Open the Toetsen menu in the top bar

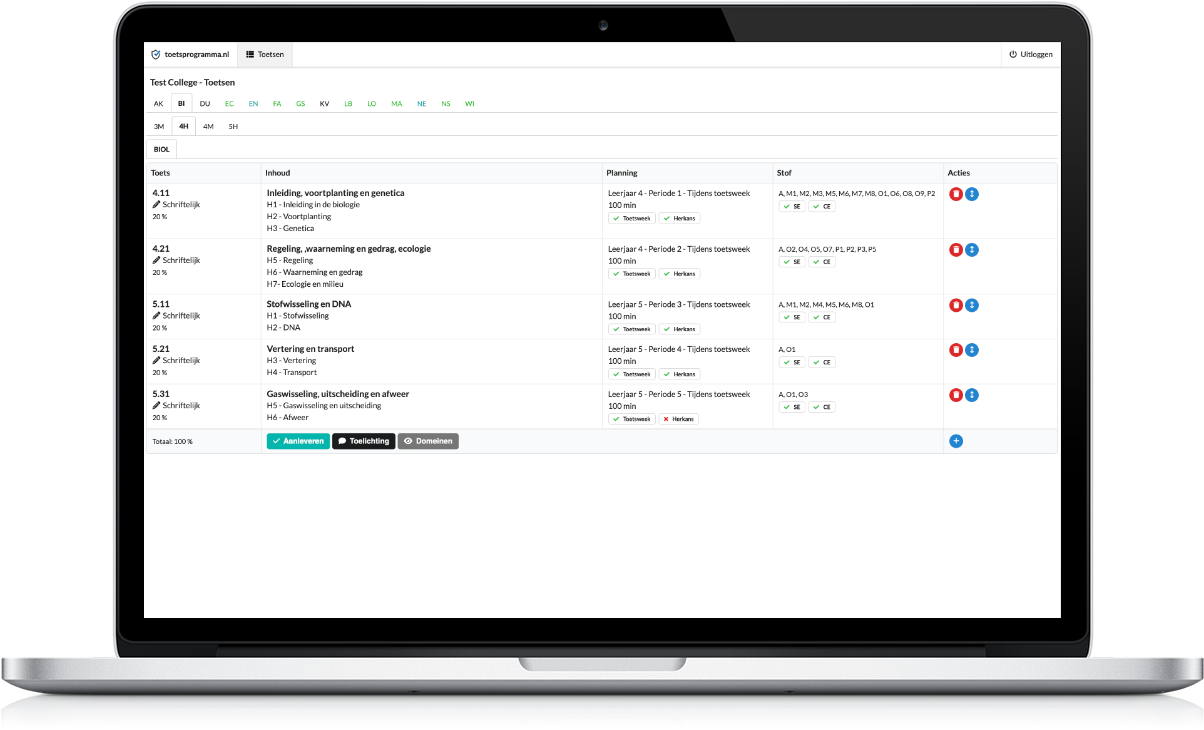265,55
